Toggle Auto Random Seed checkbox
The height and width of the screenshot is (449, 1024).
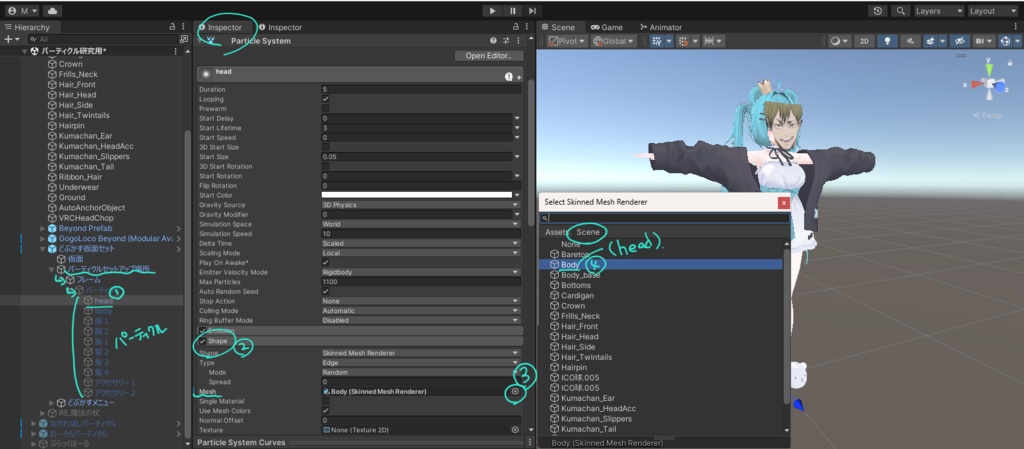pos(326,291)
